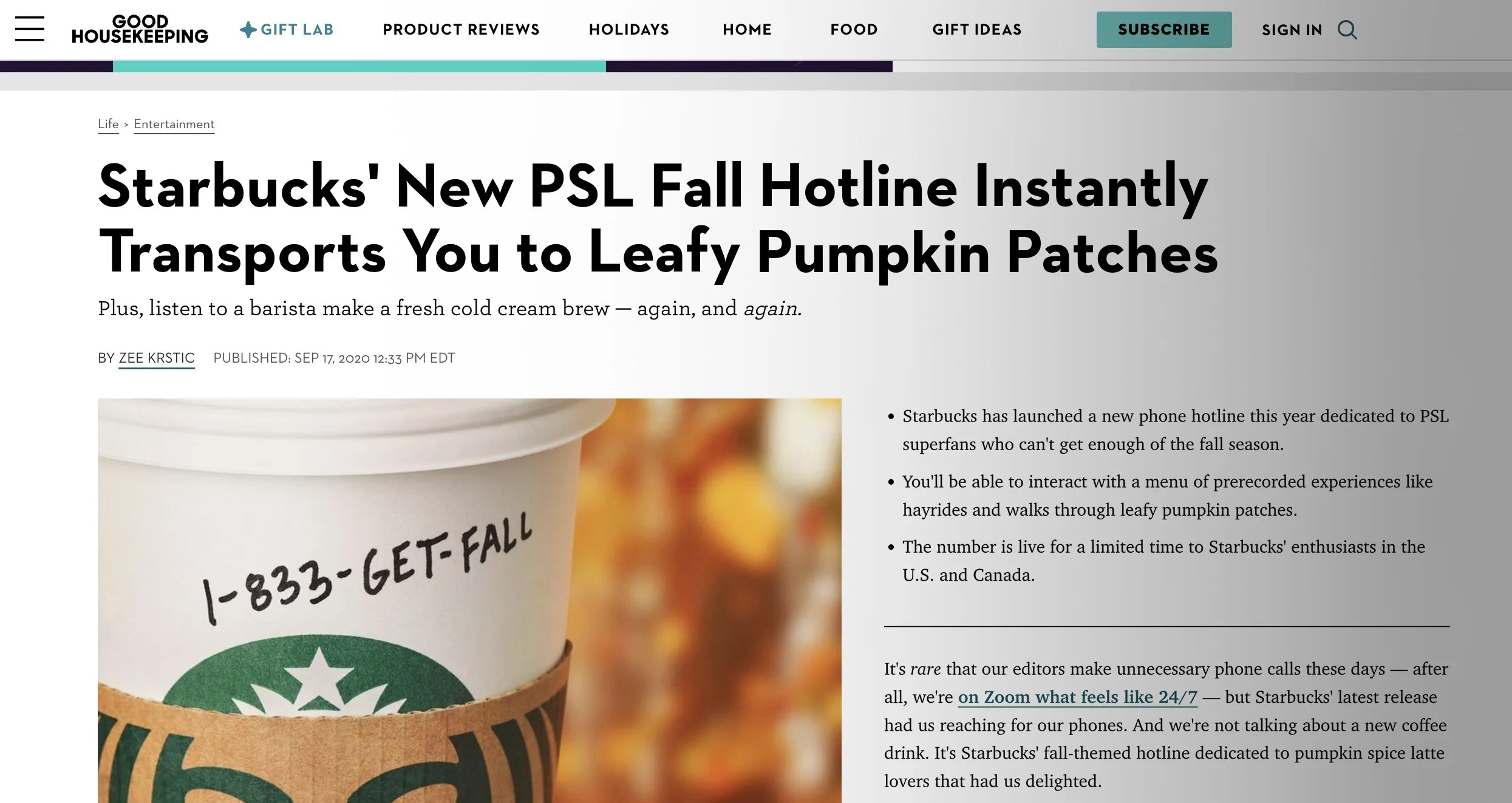Select the Home nav item
The image size is (1512, 803).
click(747, 29)
